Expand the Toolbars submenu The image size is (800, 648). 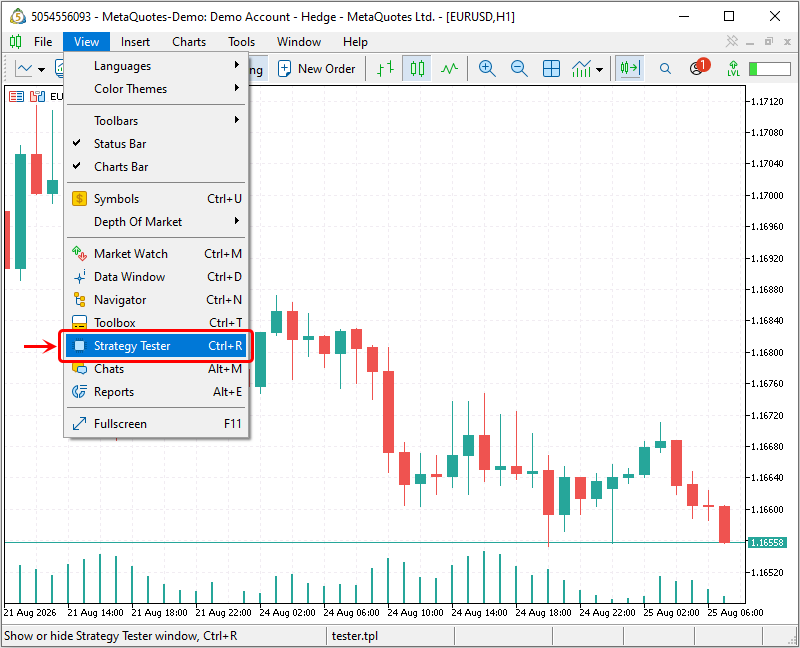(x=156, y=121)
